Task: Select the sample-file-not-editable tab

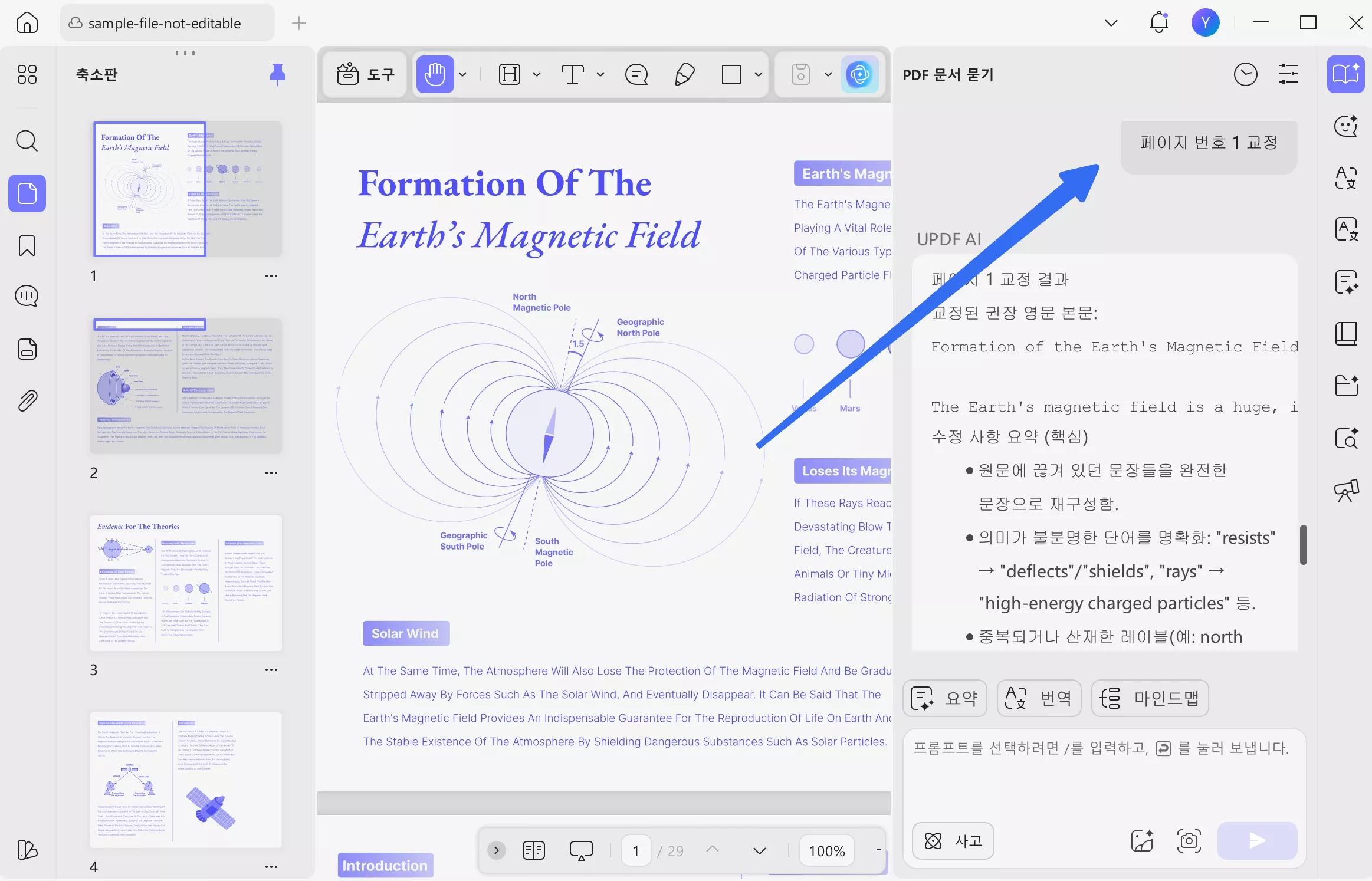Action: tap(165, 23)
